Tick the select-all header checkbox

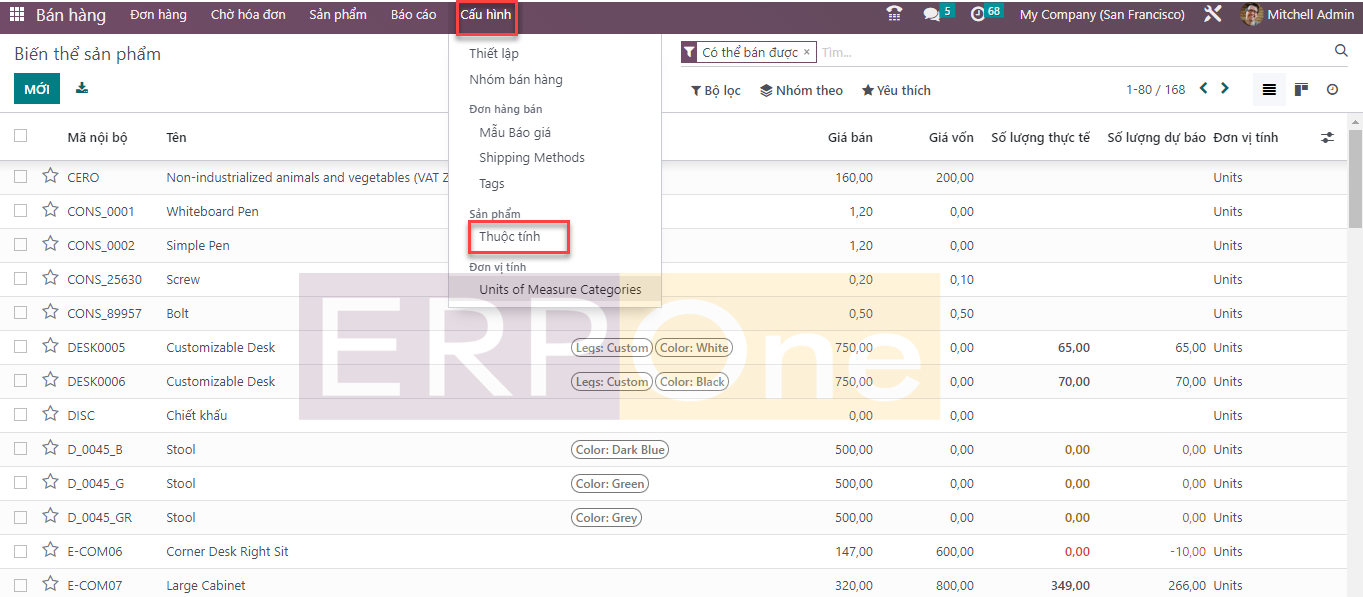[x=21, y=136]
